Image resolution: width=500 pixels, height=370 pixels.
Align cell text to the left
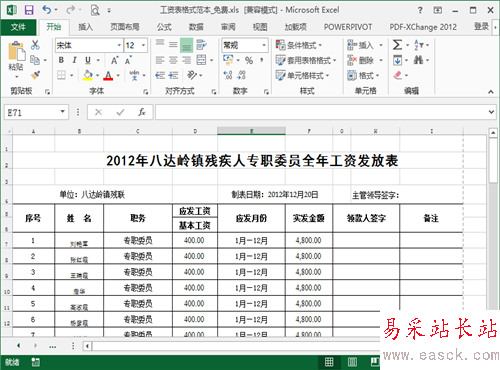160,60
